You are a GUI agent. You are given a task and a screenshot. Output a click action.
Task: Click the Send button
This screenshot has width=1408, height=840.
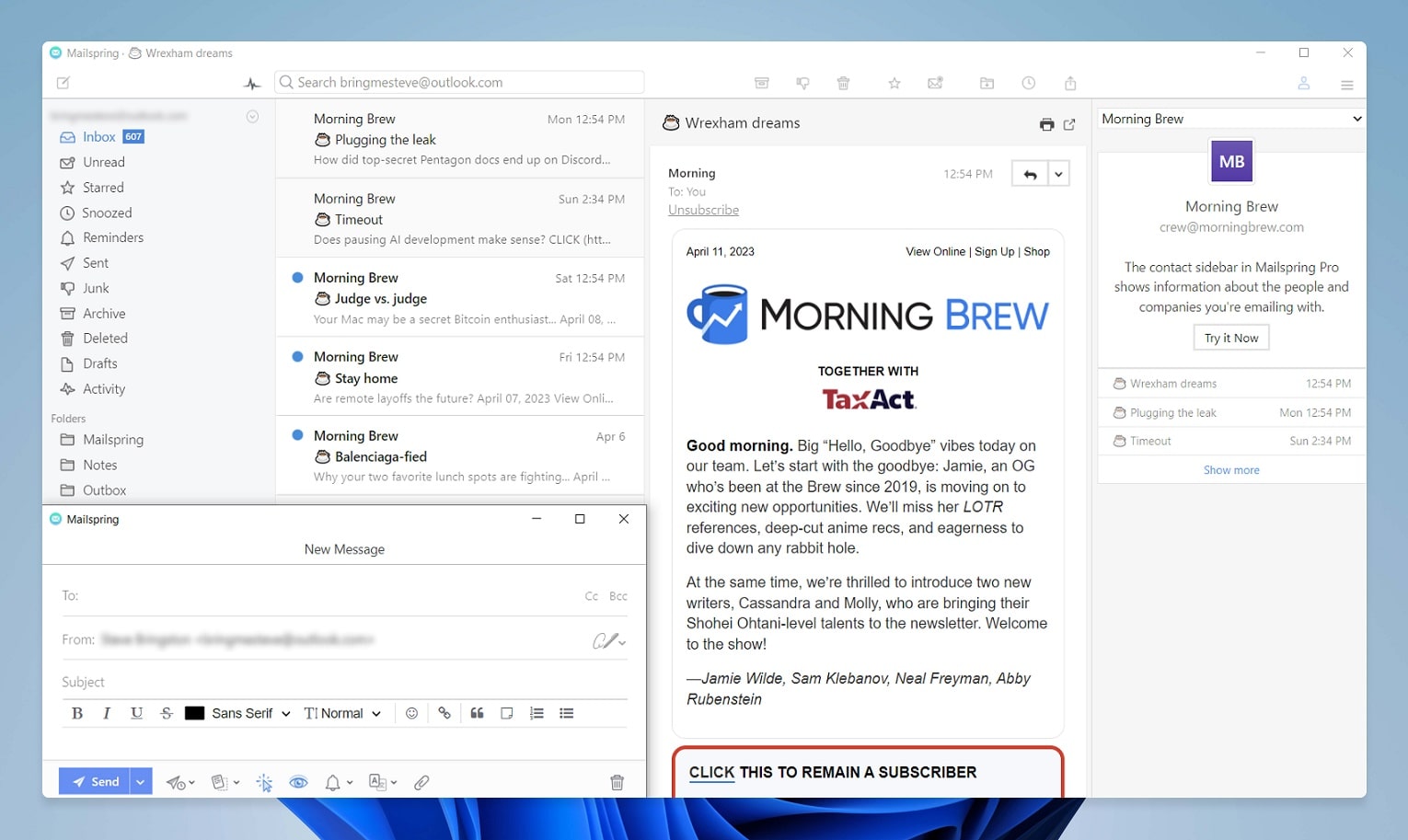coord(95,781)
